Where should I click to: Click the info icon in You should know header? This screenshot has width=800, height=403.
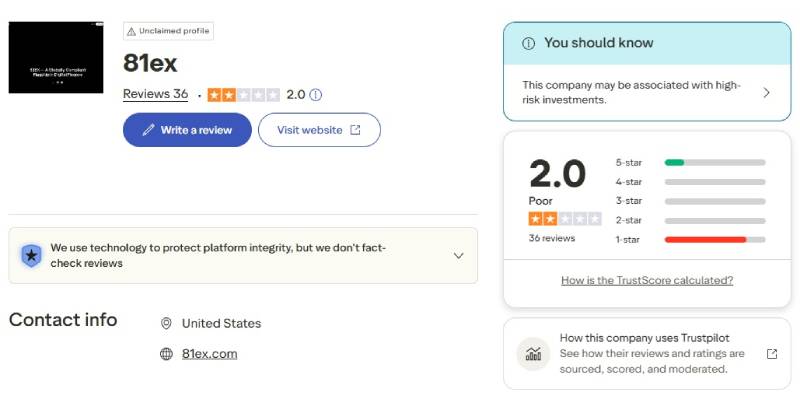[529, 43]
